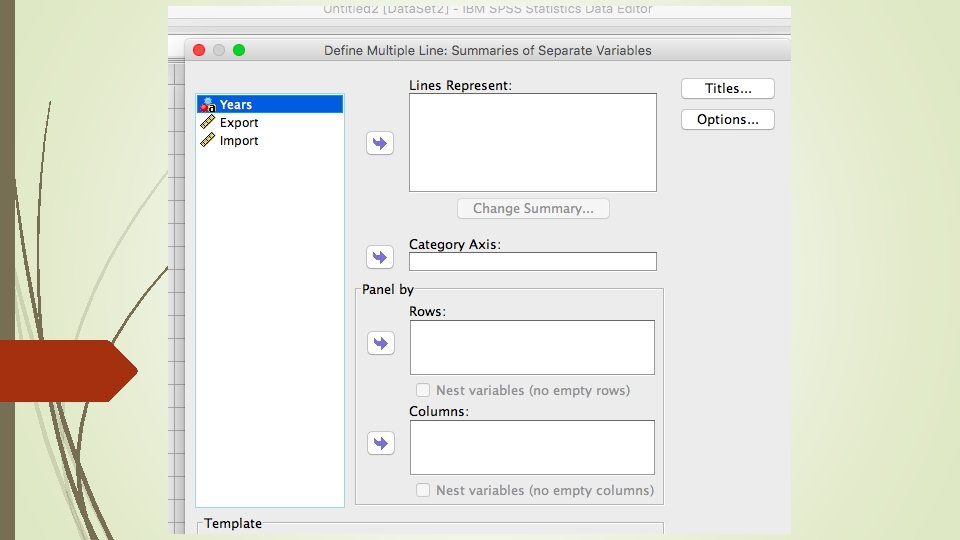Select the Export variable in list

tap(239, 122)
